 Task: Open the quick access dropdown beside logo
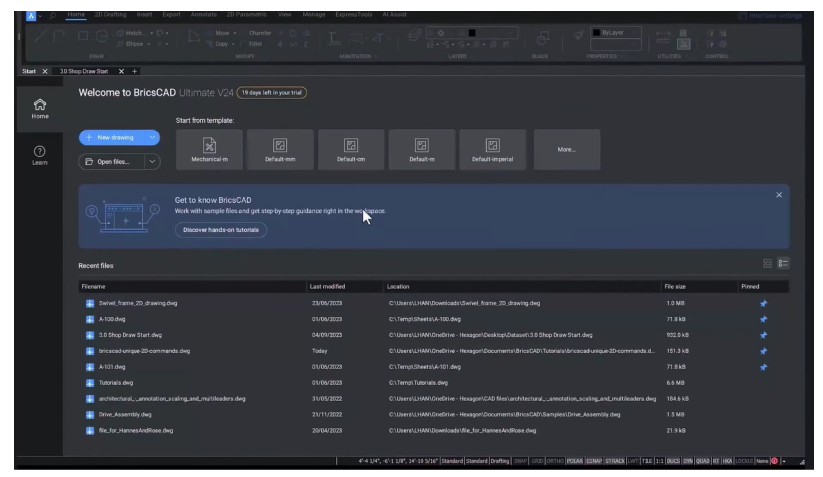point(40,16)
